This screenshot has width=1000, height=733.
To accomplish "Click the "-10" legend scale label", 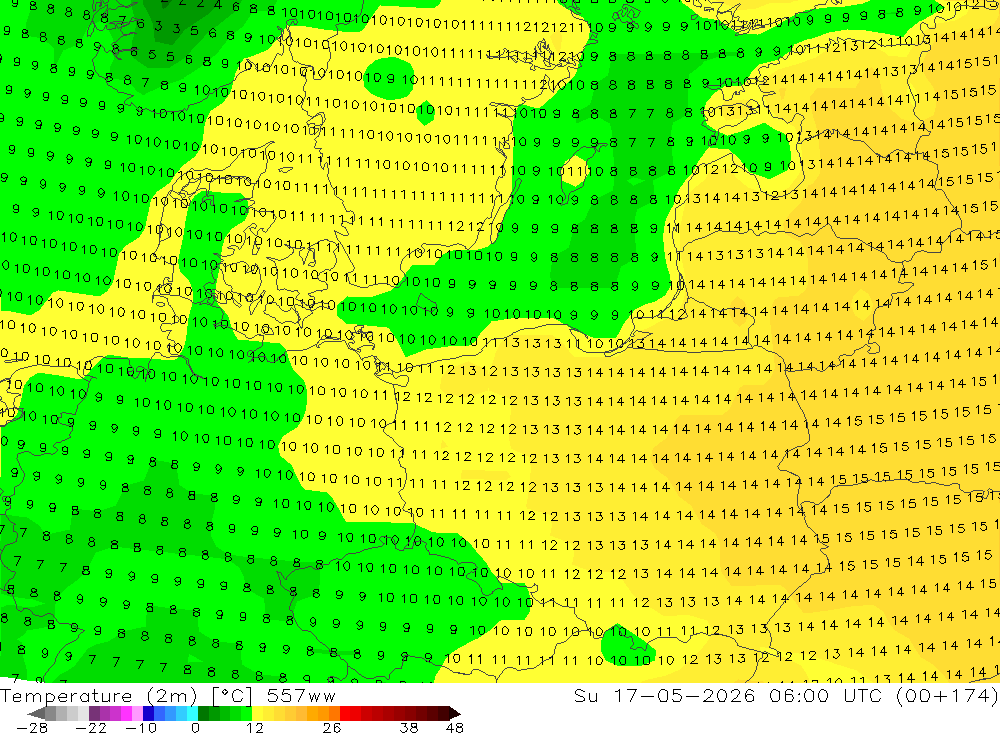I will coord(141,728).
